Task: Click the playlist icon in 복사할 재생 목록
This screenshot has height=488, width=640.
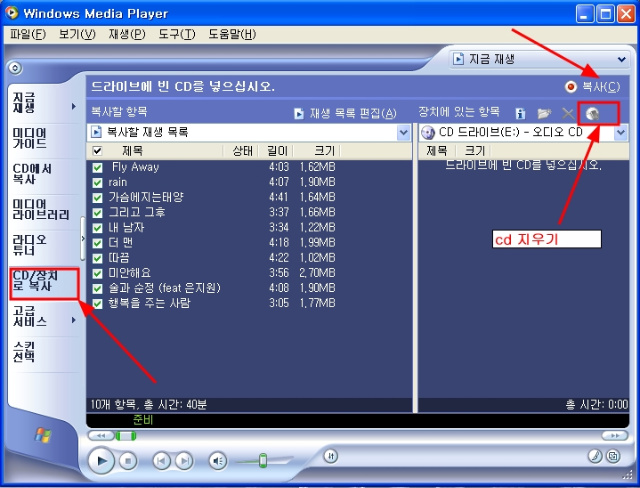Action: (96, 132)
